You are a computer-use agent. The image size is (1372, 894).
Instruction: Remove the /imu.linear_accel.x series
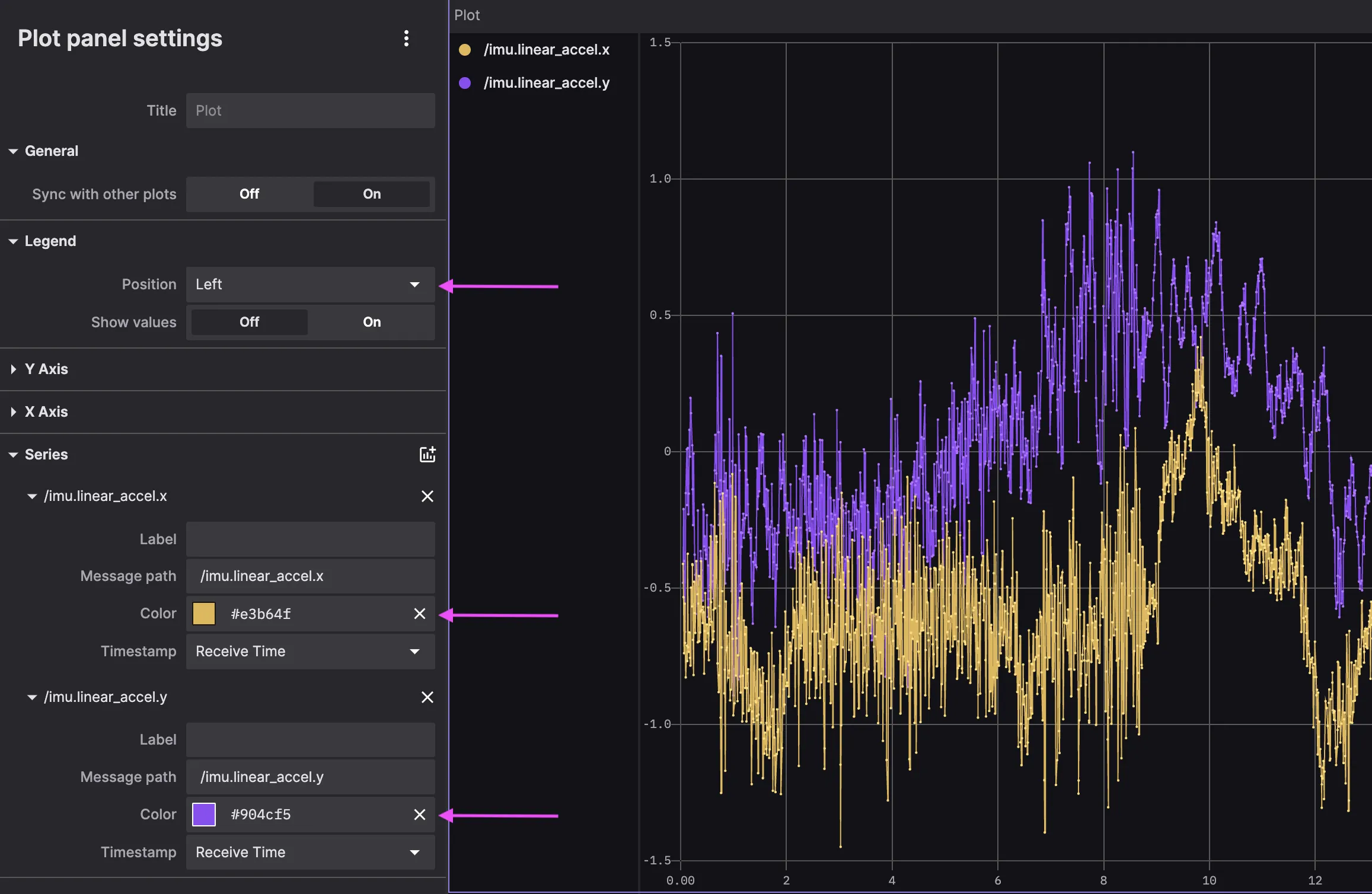click(427, 496)
